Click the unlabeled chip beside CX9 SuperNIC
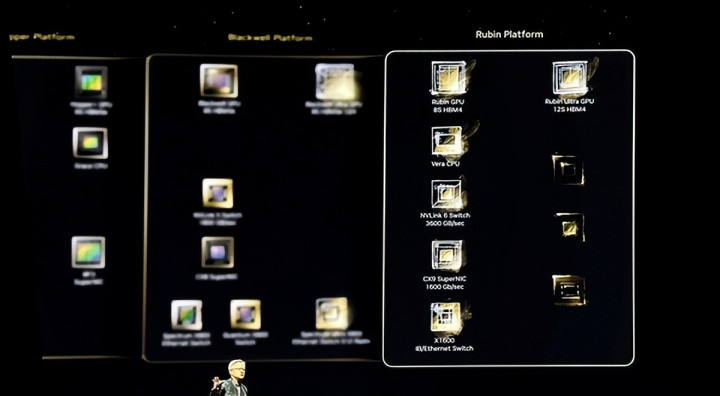The height and width of the screenshot is (396, 720). (569, 290)
